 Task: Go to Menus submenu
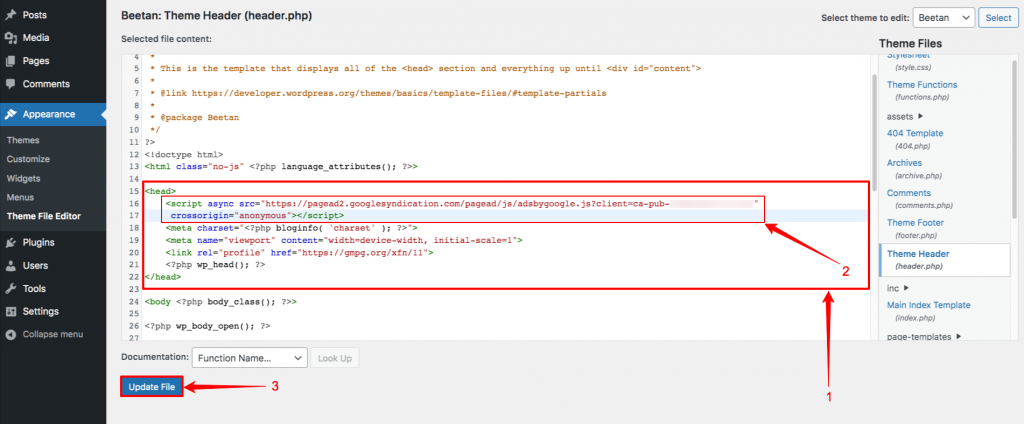click(x=20, y=197)
